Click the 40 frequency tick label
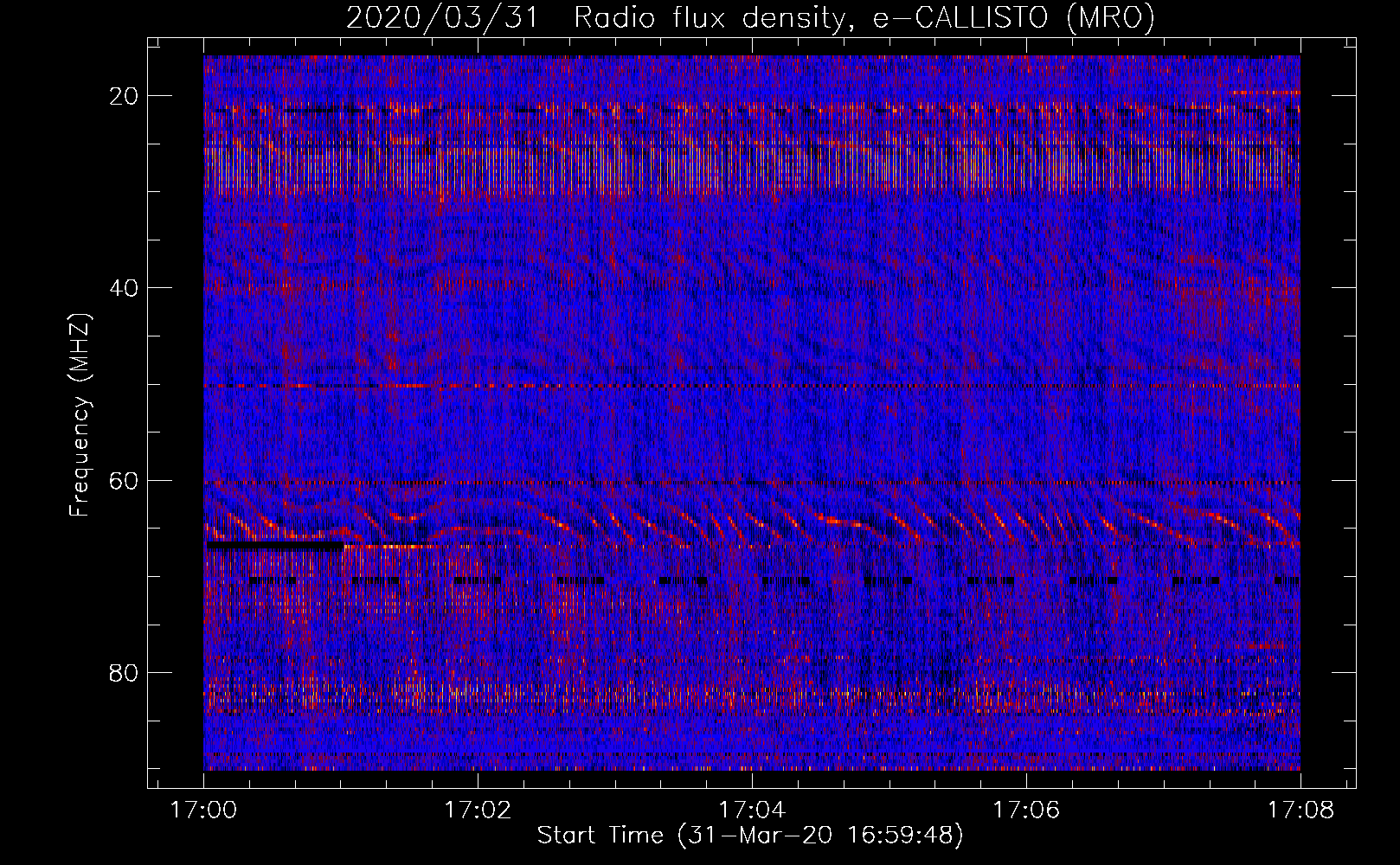 click(125, 288)
